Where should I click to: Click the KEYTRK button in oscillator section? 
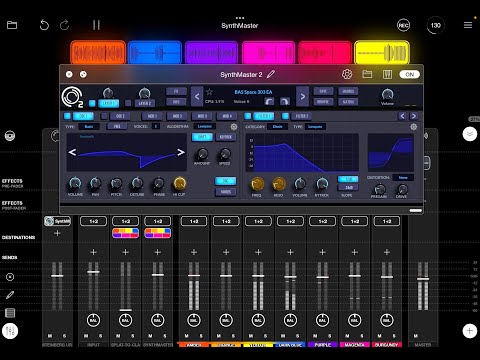point(226,137)
